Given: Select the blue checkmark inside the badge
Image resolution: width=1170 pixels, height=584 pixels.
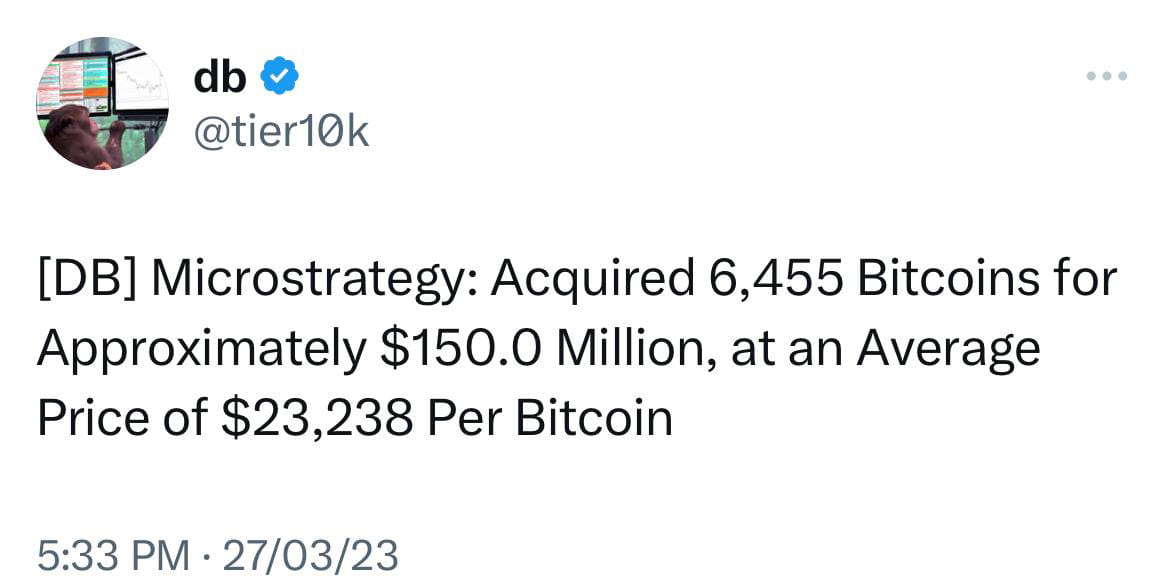Looking at the screenshot, I should pyautogui.click(x=279, y=75).
